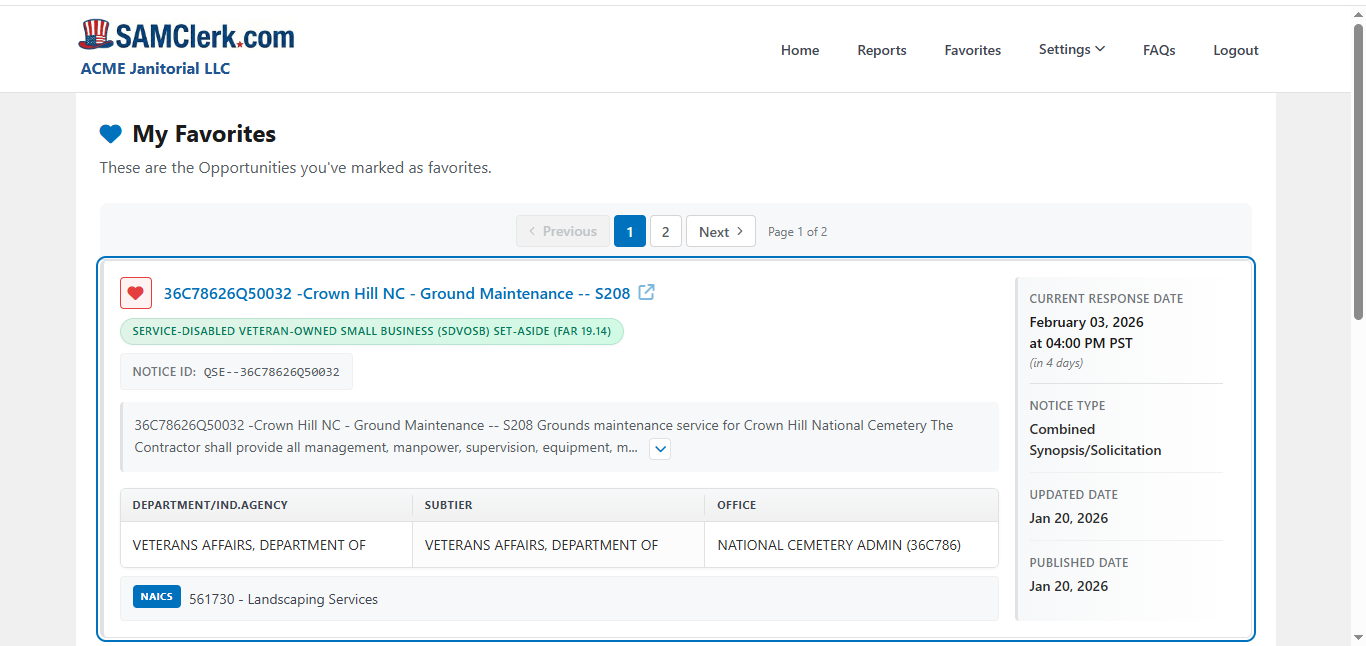Click the Previous chevron arrow in pagination
The image size is (1366, 646).
(x=532, y=231)
